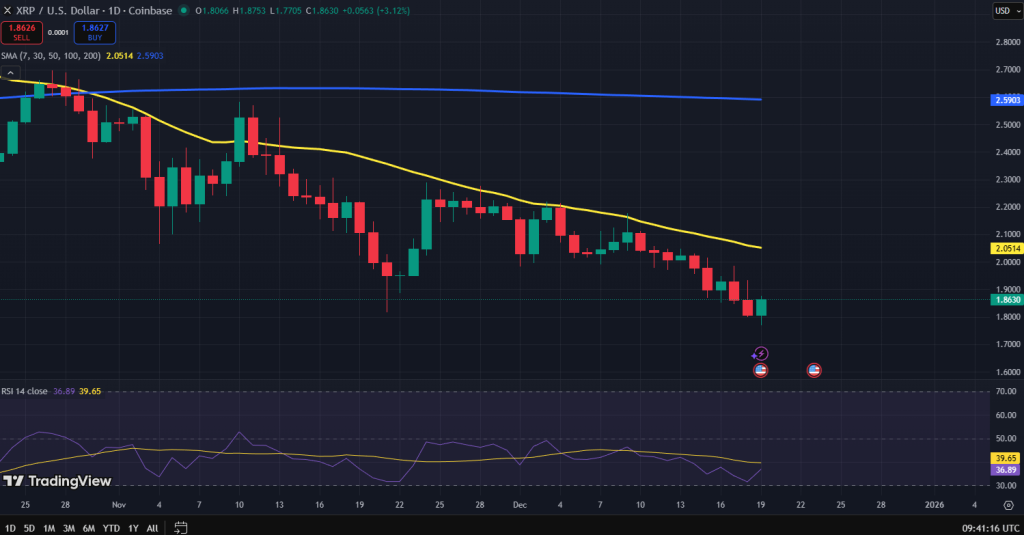Select the YTD time range
This screenshot has width=1024, height=535.
pyautogui.click(x=111, y=527)
